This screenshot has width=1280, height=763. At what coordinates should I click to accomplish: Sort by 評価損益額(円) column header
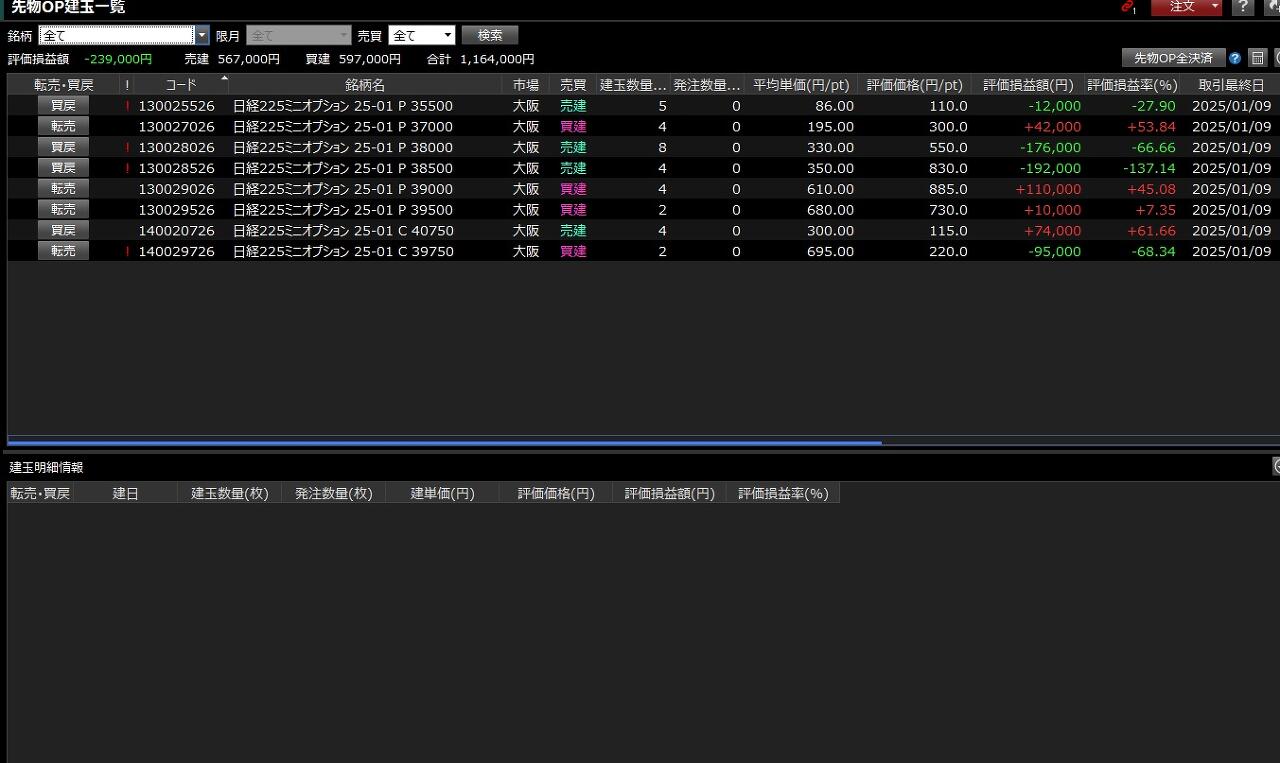coord(1027,85)
